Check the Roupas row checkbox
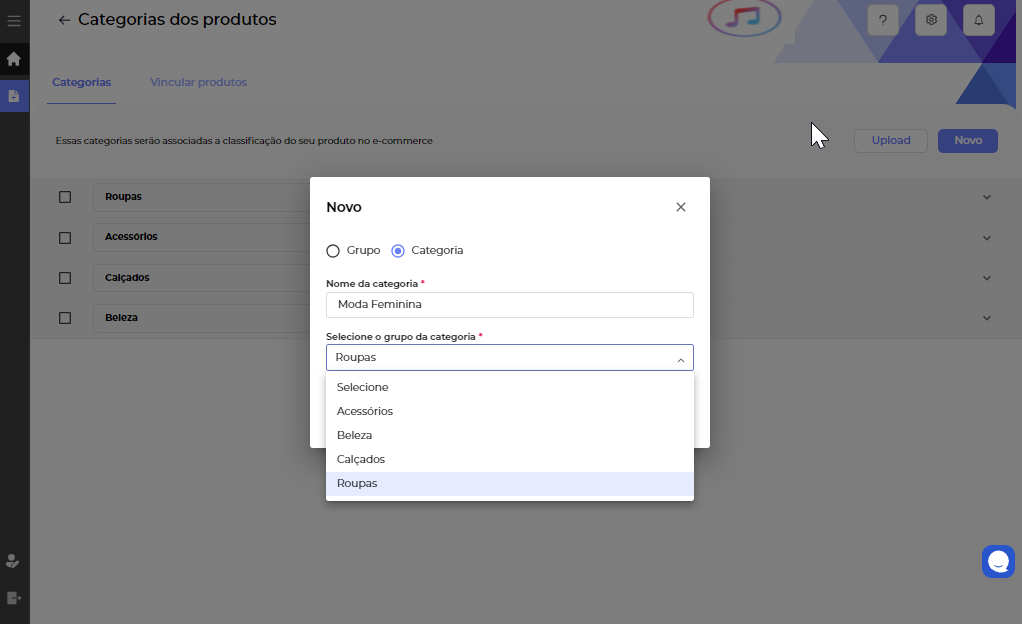Viewport: 1022px width, 624px height. 65,197
